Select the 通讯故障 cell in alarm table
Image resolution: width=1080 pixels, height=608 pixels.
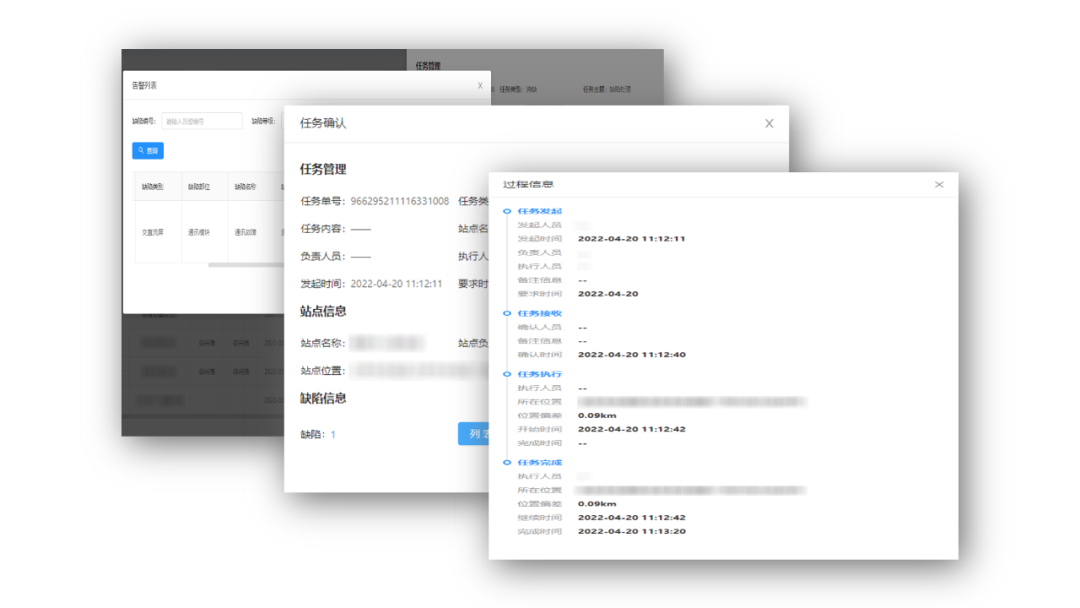pyautogui.click(x=245, y=233)
